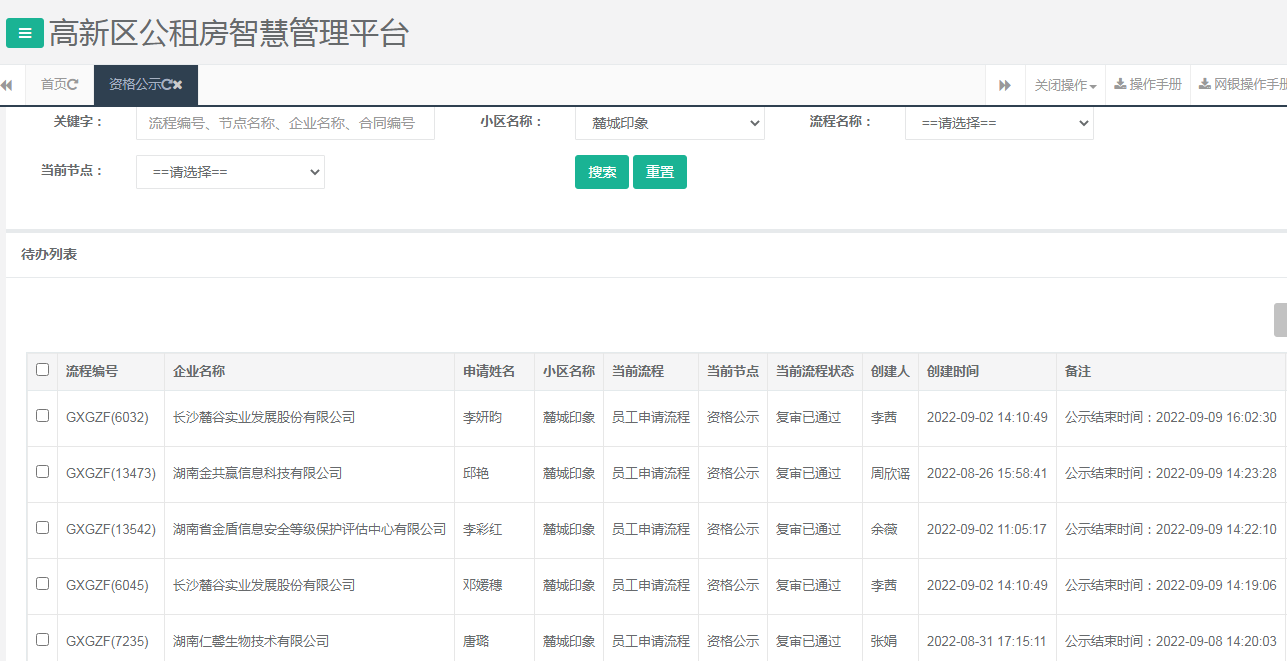1287x661 pixels.
Task: Click the refresh icon on 资格公示 tab
Action: click(167, 84)
